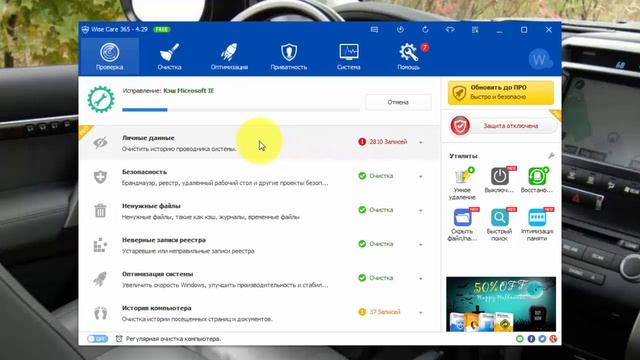The width and height of the screenshot is (640, 360).
Task: Open the Восстановление green utility icon
Action: (537, 180)
